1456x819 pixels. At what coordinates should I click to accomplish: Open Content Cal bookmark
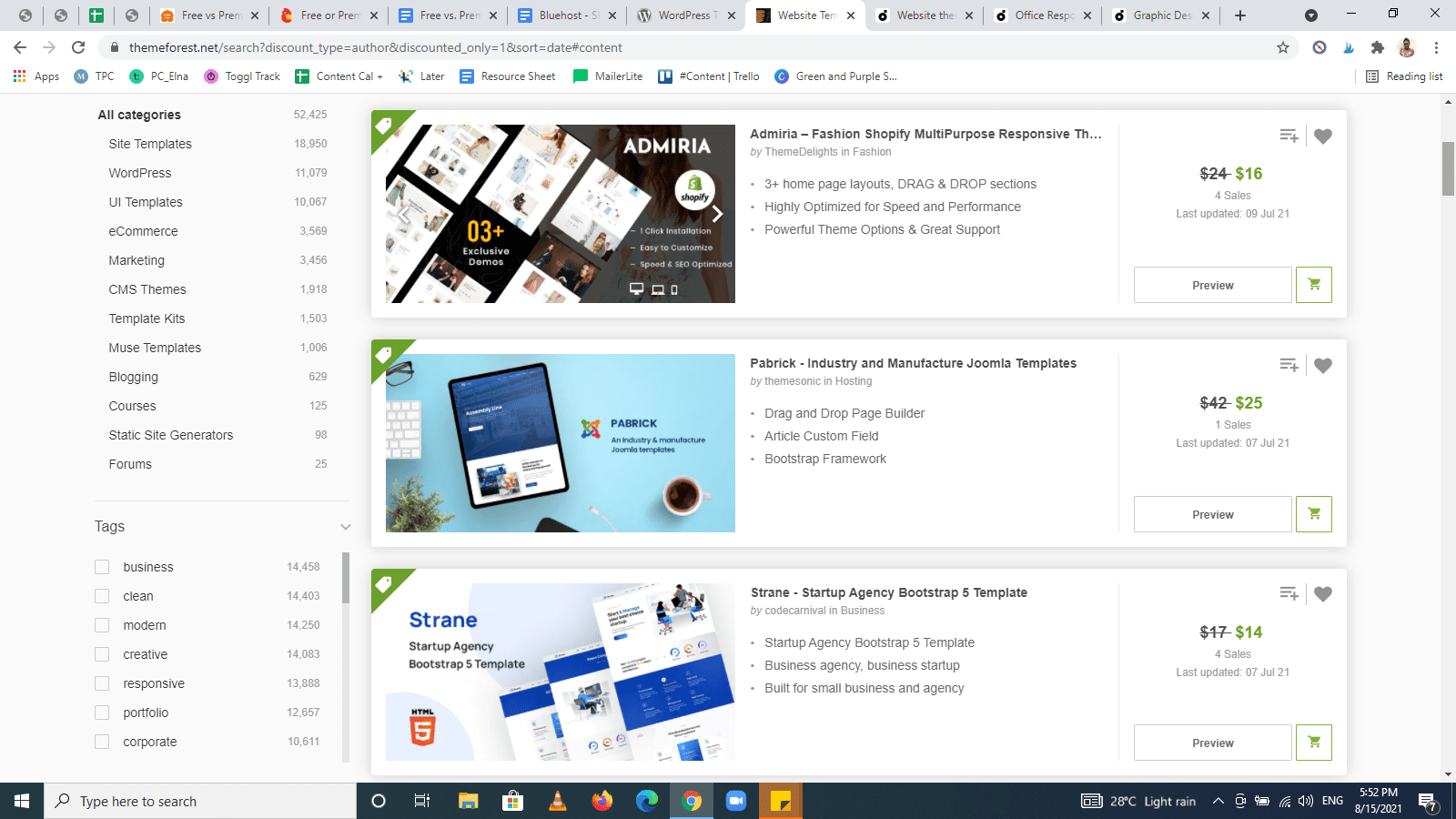point(339,76)
